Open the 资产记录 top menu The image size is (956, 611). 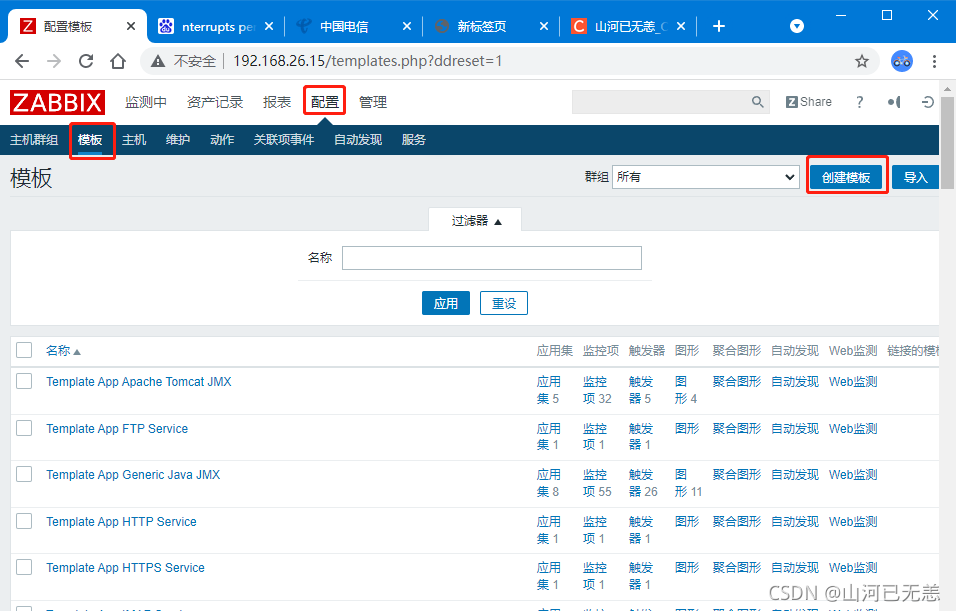tap(215, 102)
